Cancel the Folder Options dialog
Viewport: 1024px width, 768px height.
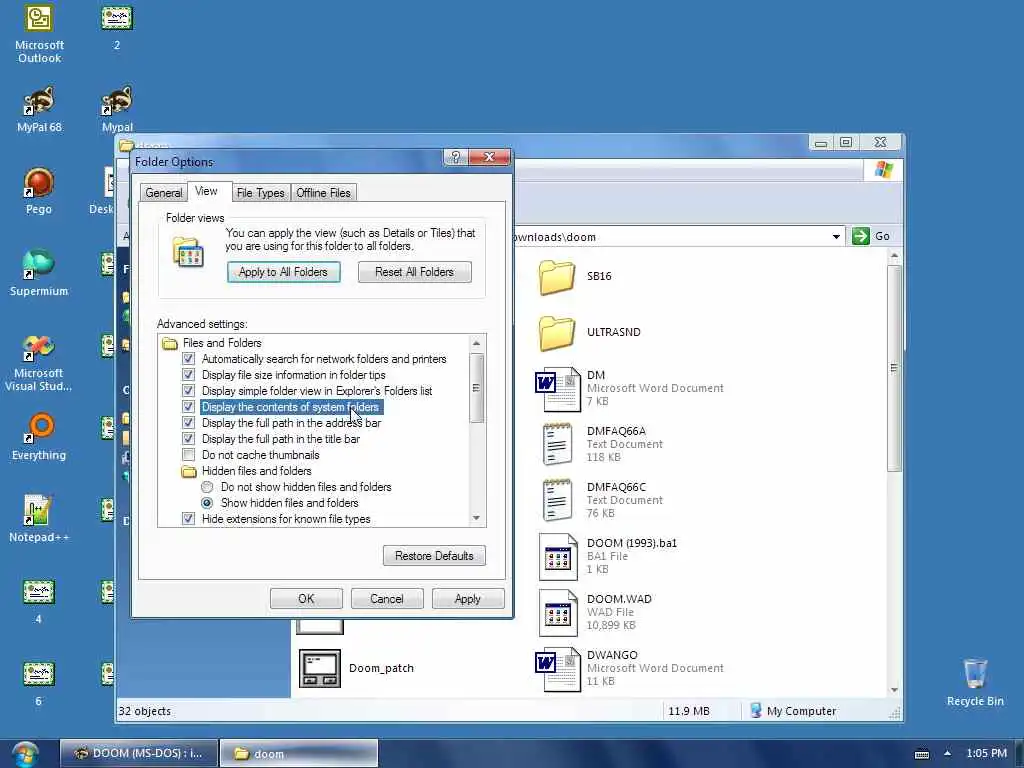(x=387, y=599)
